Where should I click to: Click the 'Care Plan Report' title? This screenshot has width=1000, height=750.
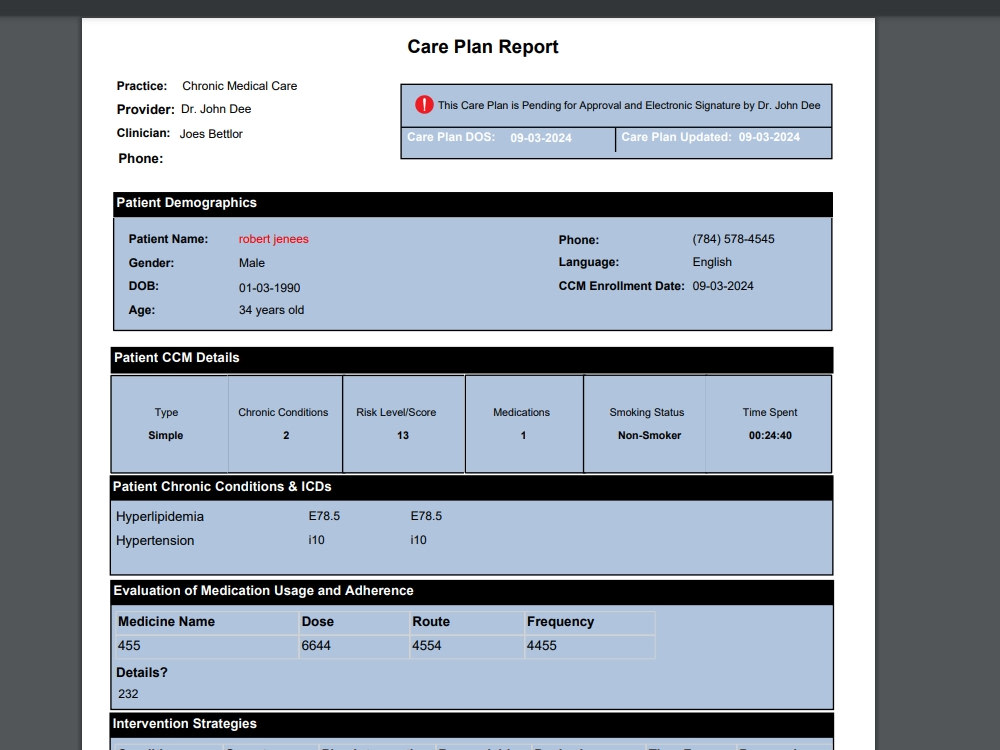483,47
